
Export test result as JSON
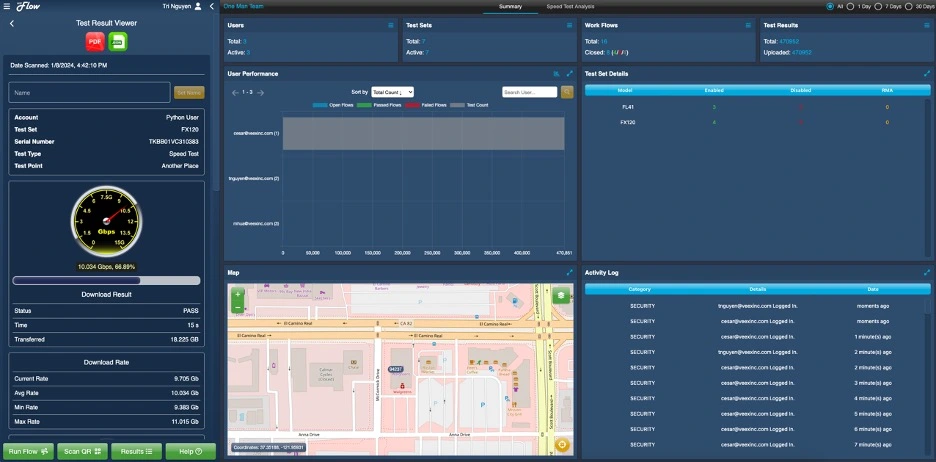(117, 41)
